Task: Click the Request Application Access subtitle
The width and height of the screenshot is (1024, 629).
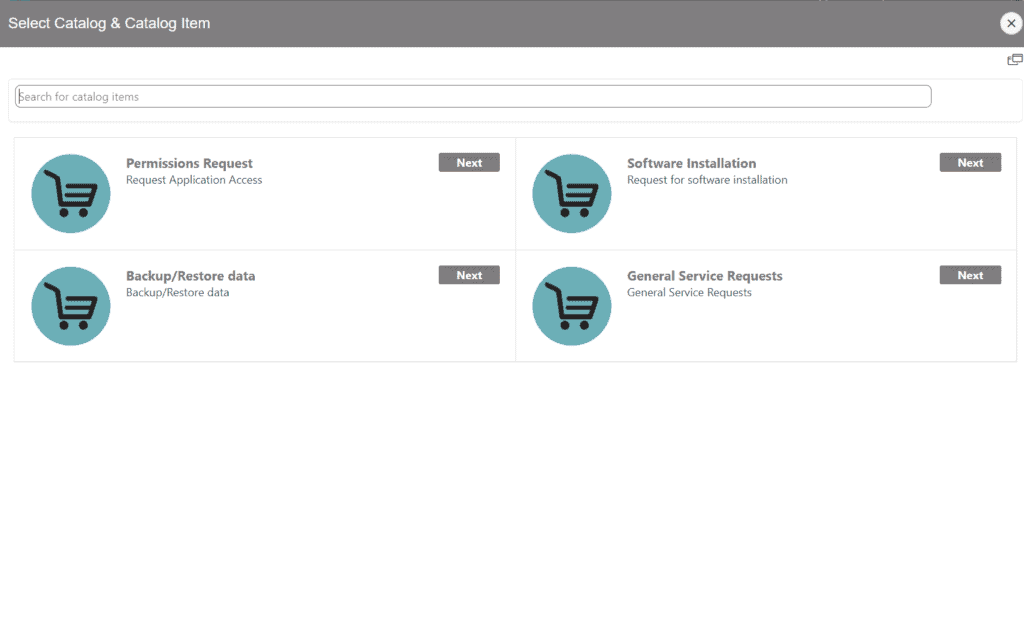Action: pos(193,180)
